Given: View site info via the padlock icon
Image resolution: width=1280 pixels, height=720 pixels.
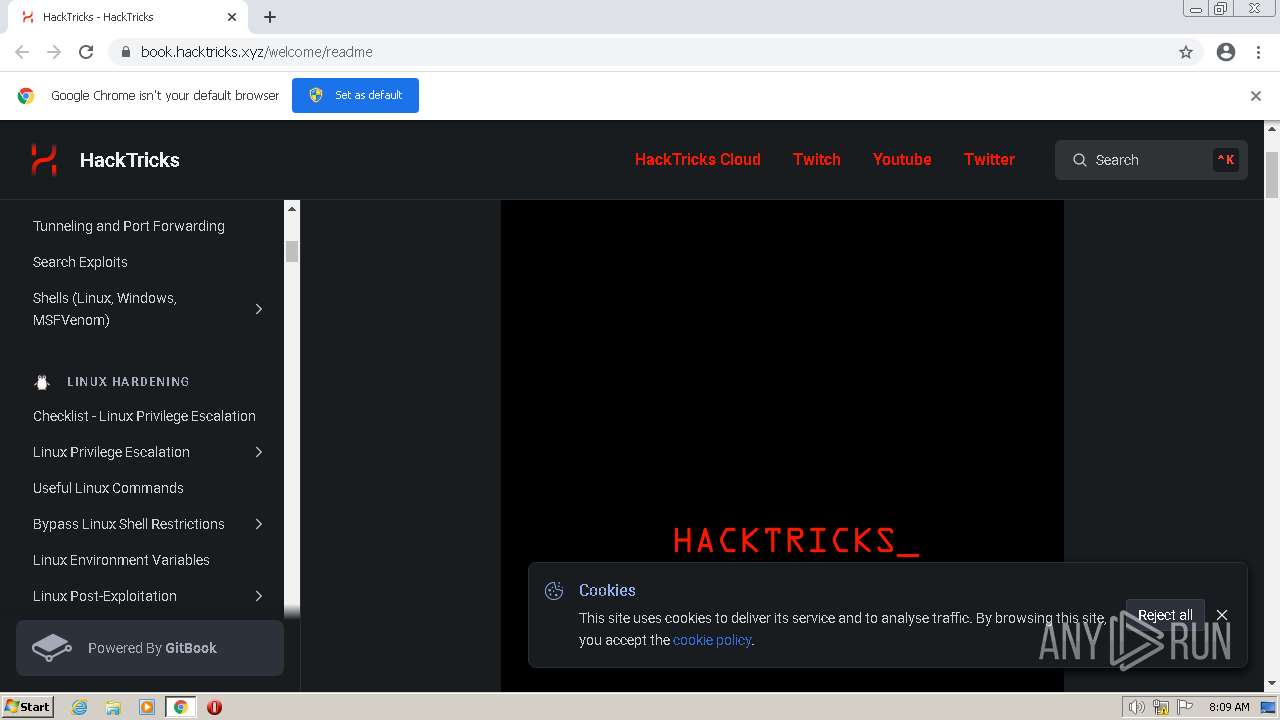Looking at the screenshot, I should pos(126,52).
